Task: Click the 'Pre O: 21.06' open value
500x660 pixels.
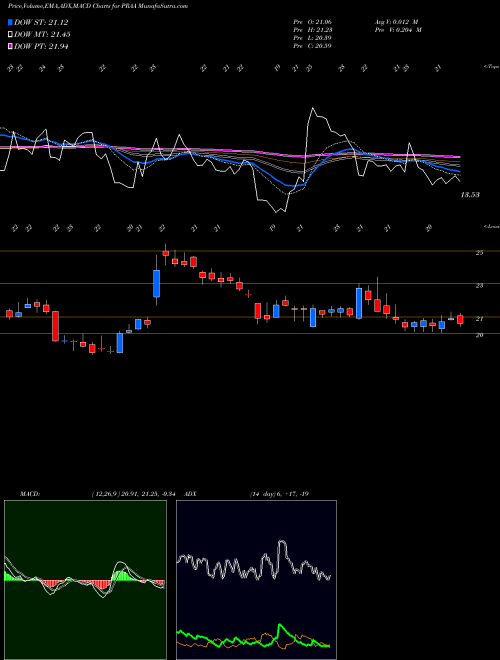Action: tap(312, 22)
